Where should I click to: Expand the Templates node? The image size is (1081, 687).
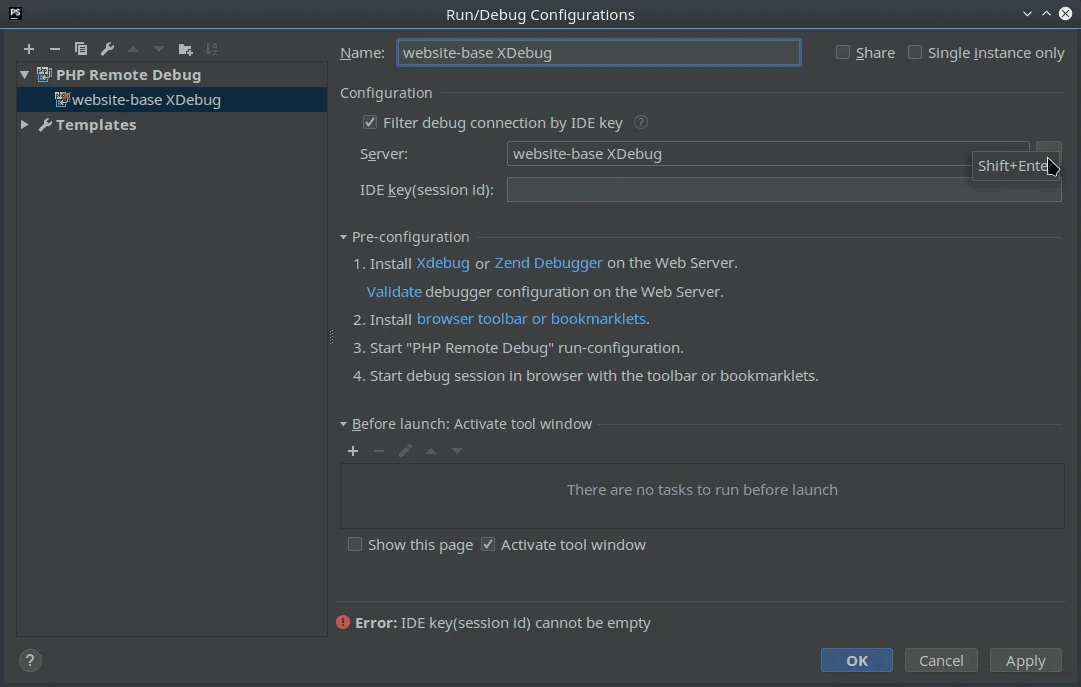point(23,124)
